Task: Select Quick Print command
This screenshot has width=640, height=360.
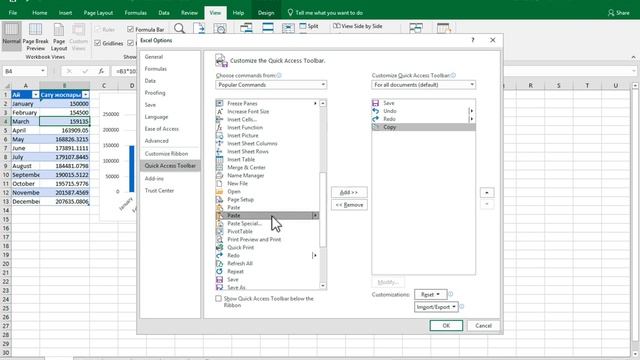Action: tap(240, 247)
